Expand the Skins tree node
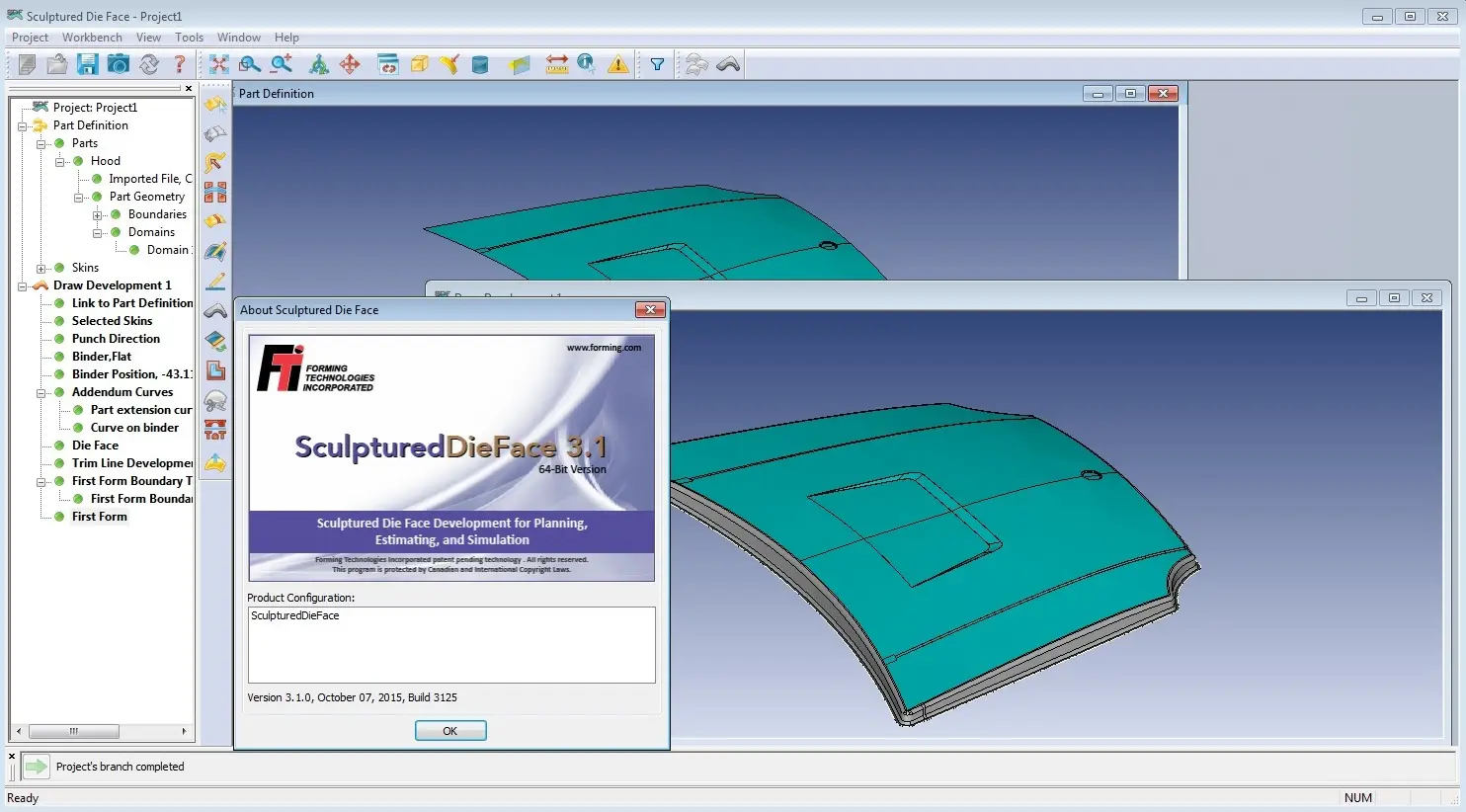This screenshot has height=812, width=1466. point(41,269)
